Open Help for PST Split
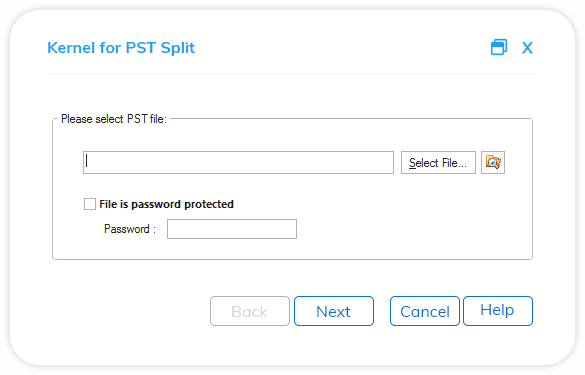The width and height of the screenshot is (585, 375). pos(498,311)
